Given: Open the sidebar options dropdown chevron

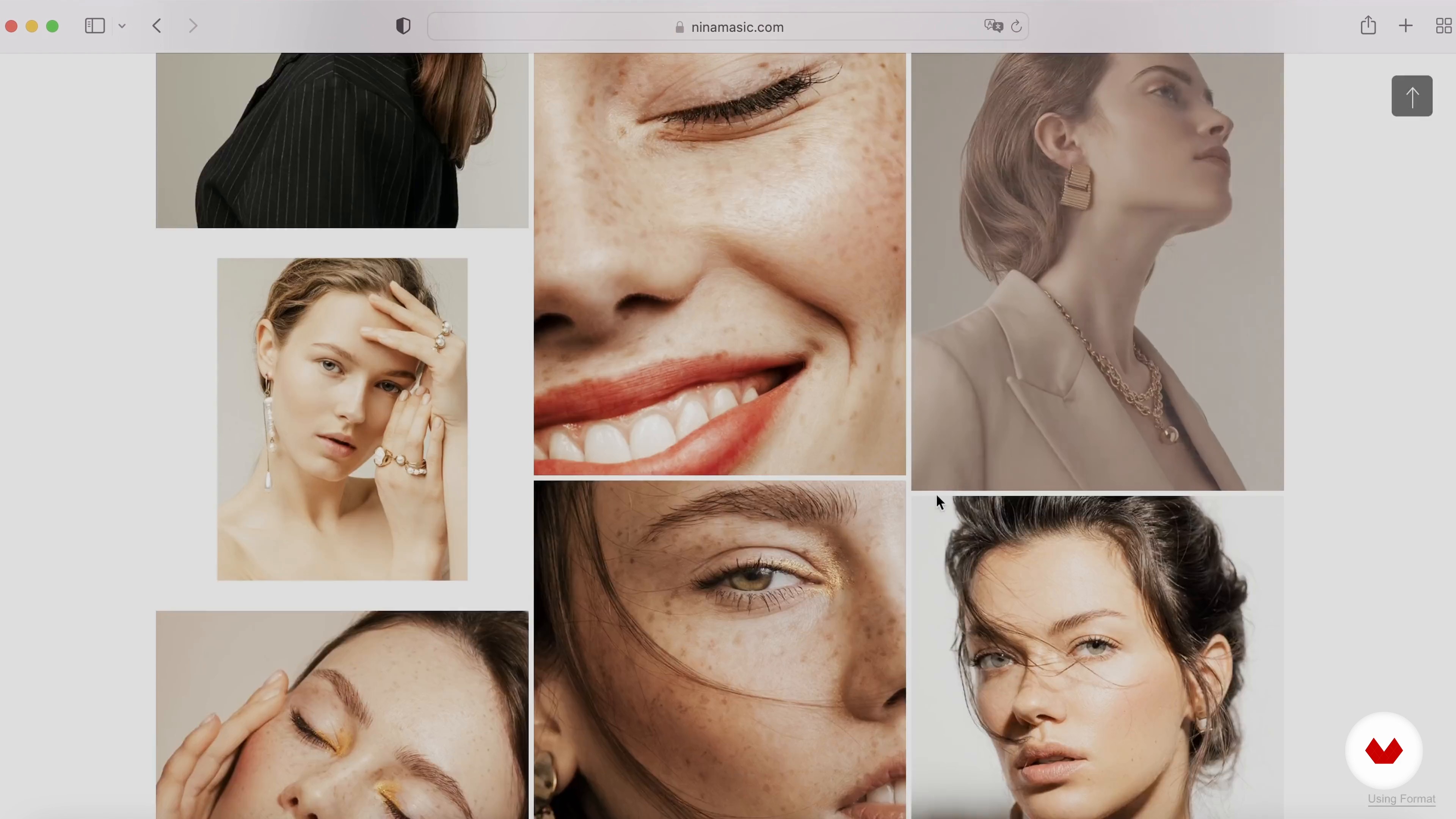Looking at the screenshot, I should [x=122, y=26].
